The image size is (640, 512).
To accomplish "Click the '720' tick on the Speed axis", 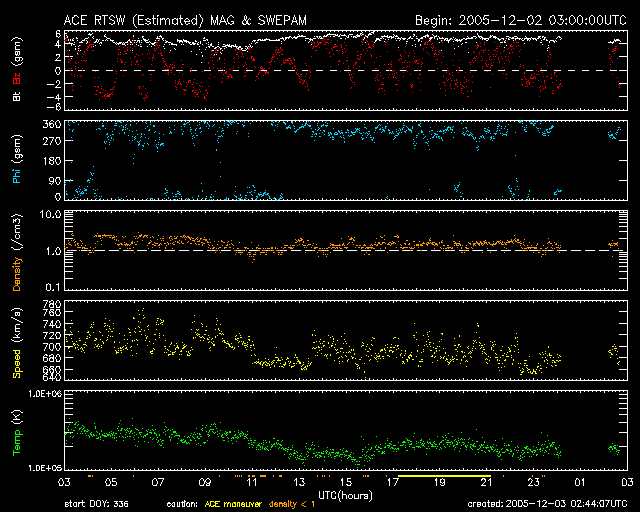I will [52, 335].
